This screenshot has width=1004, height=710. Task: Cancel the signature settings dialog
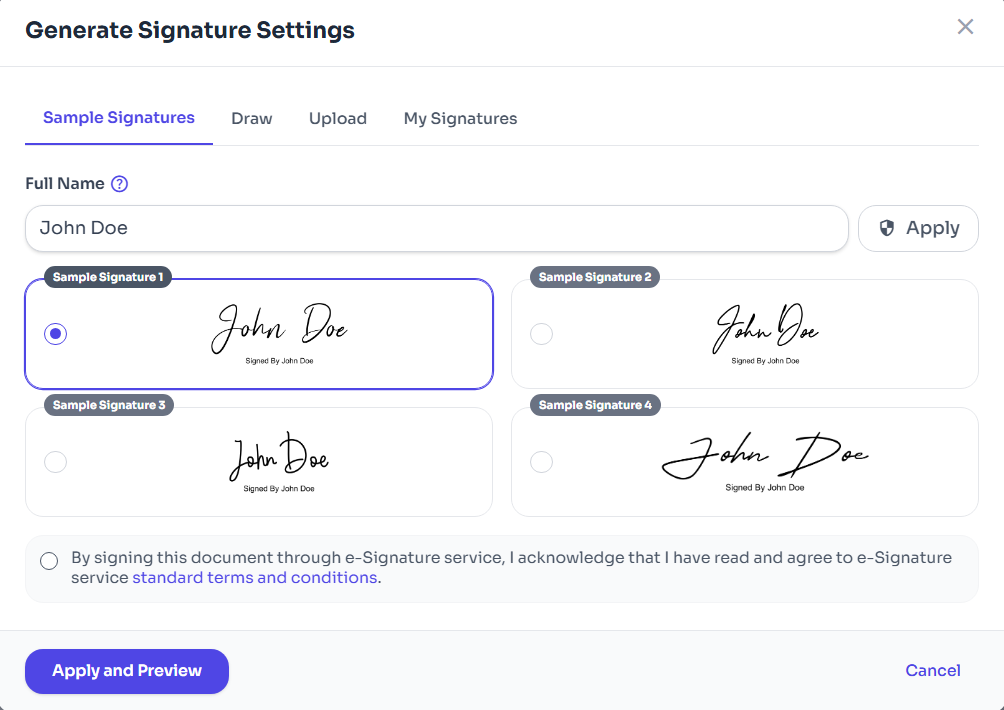[932, 670]
